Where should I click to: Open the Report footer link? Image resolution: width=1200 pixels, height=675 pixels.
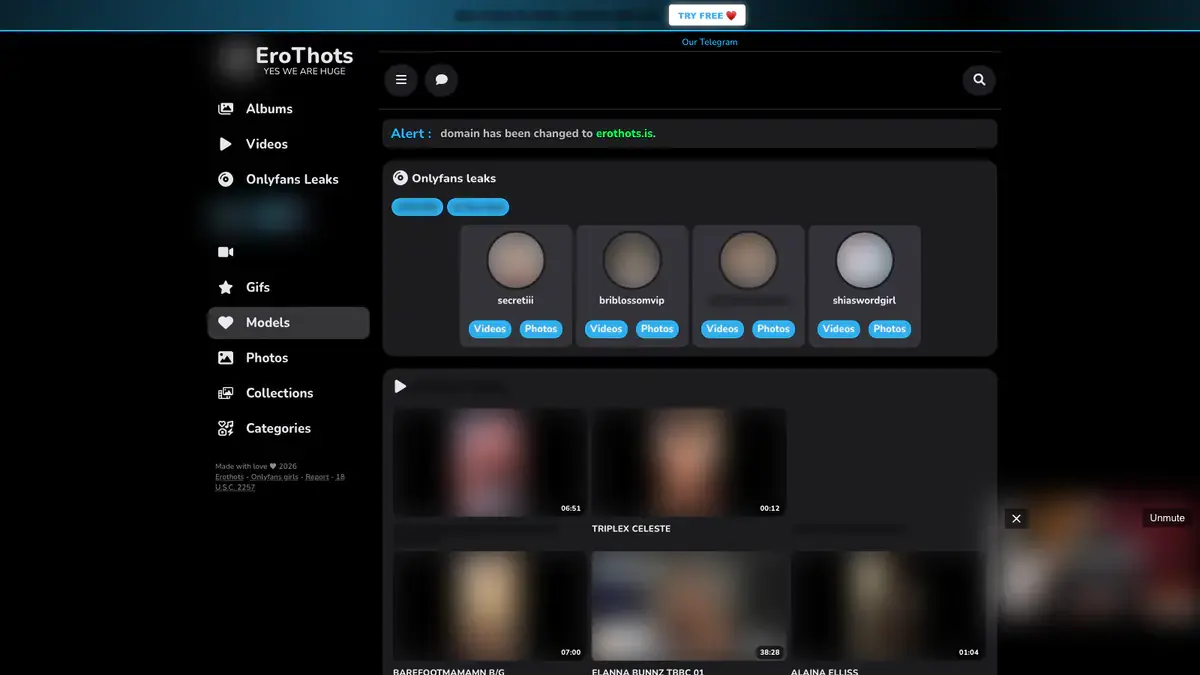click(x=317, y=477)
